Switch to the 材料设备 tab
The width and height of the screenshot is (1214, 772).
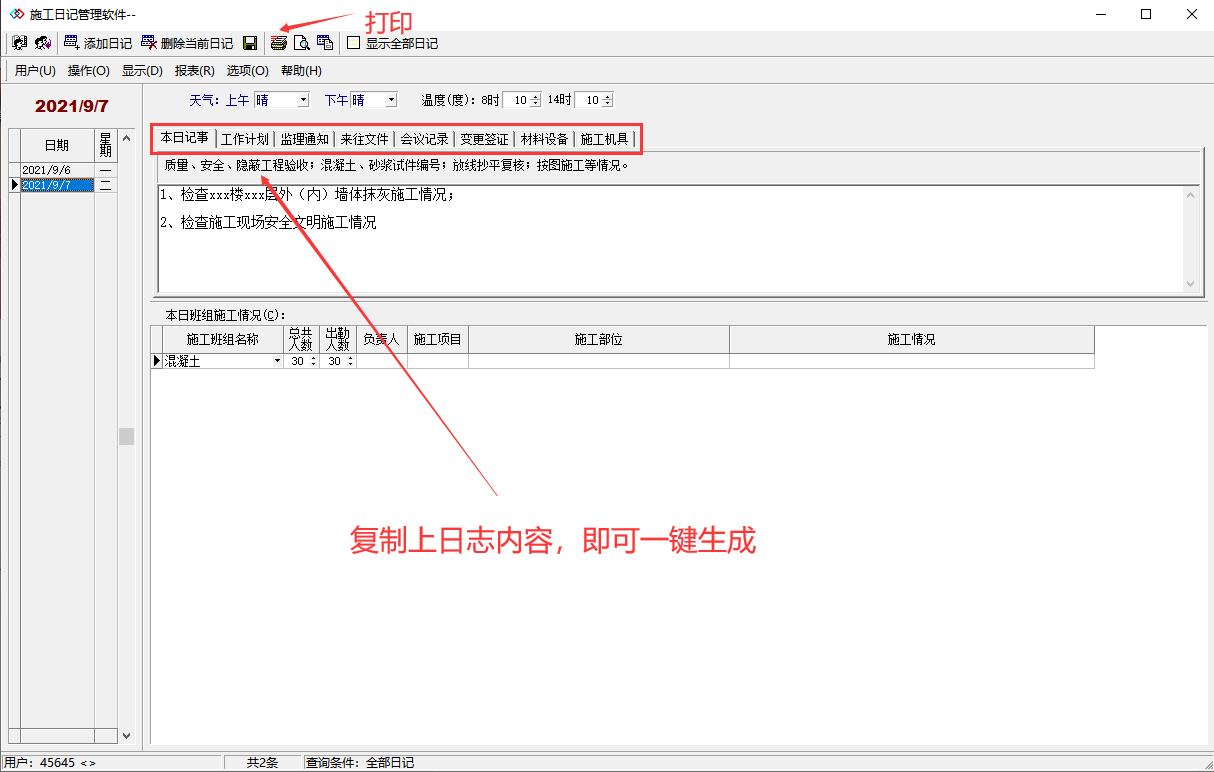[x=544, y=139]
